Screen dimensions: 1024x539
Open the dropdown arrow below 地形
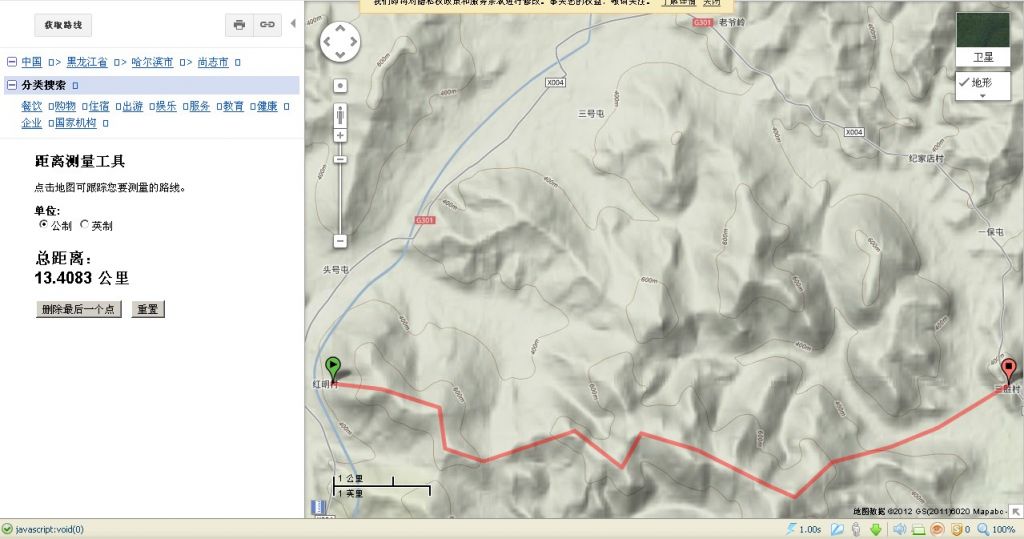pyautogui.click(x=983, y=96)
